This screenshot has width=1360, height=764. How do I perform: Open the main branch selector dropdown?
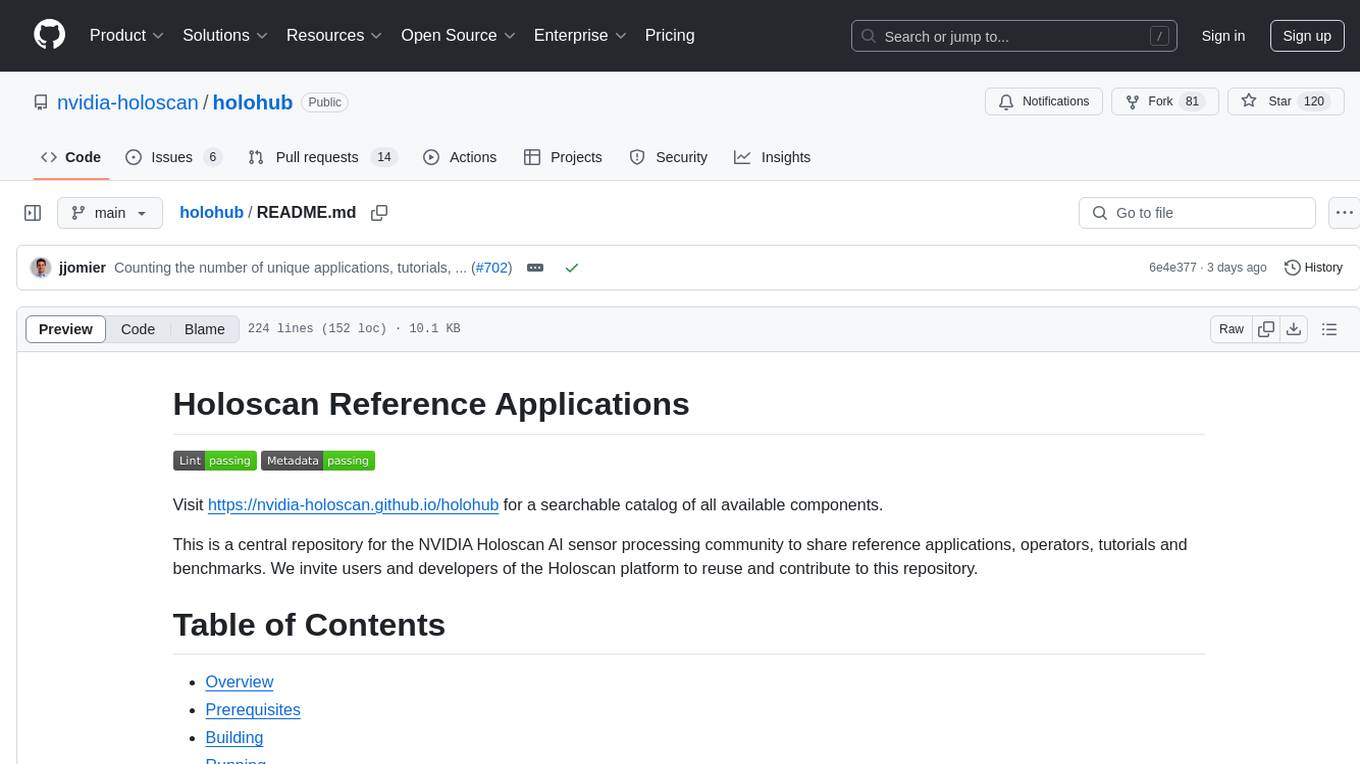click(110, 213)
